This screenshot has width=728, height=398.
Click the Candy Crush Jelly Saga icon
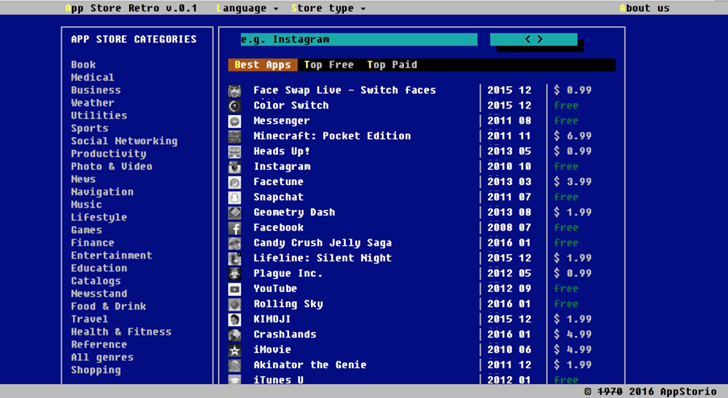click(x=234, y=243)
